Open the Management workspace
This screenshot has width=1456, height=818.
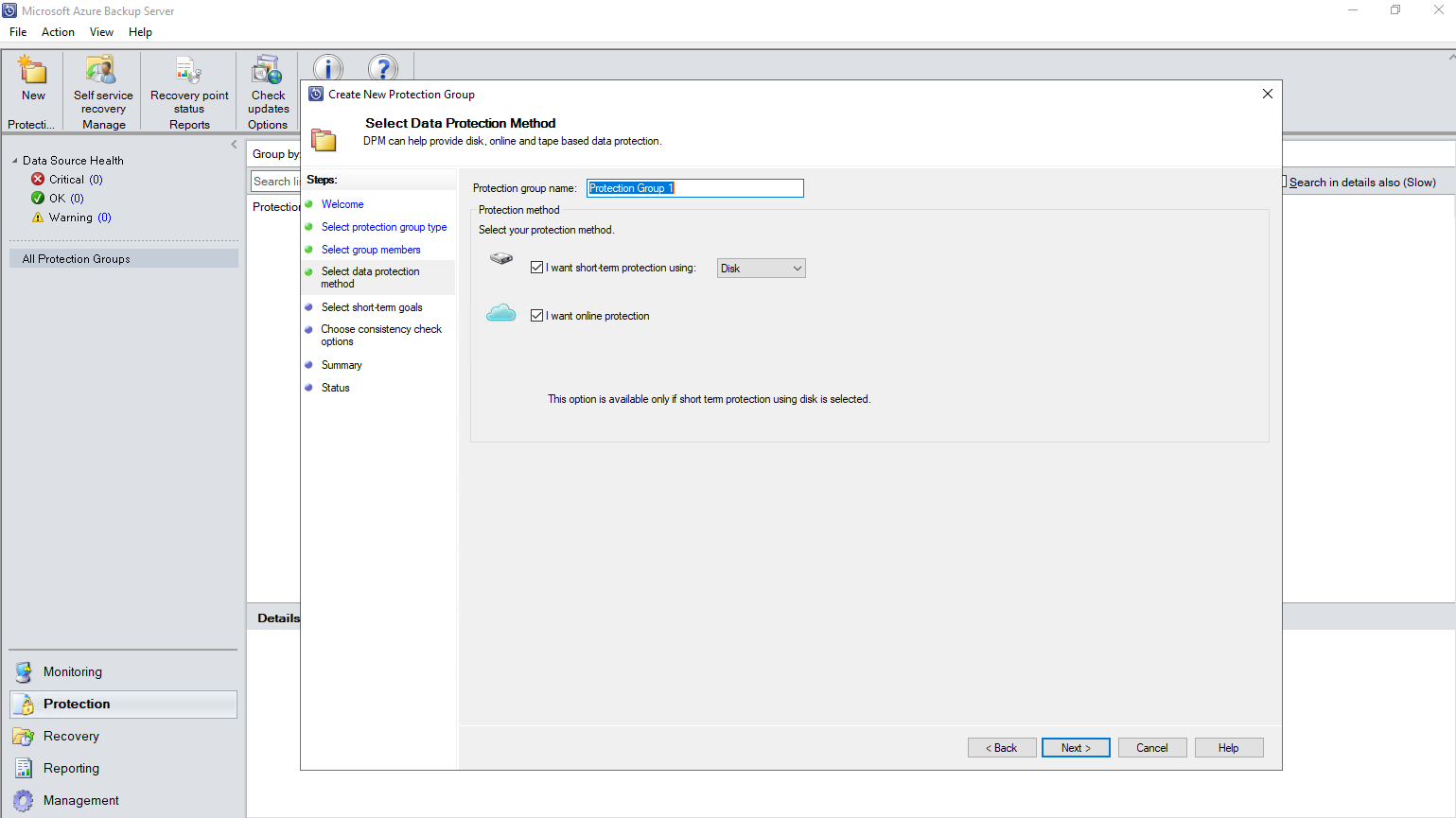click(x=123, y=801)
